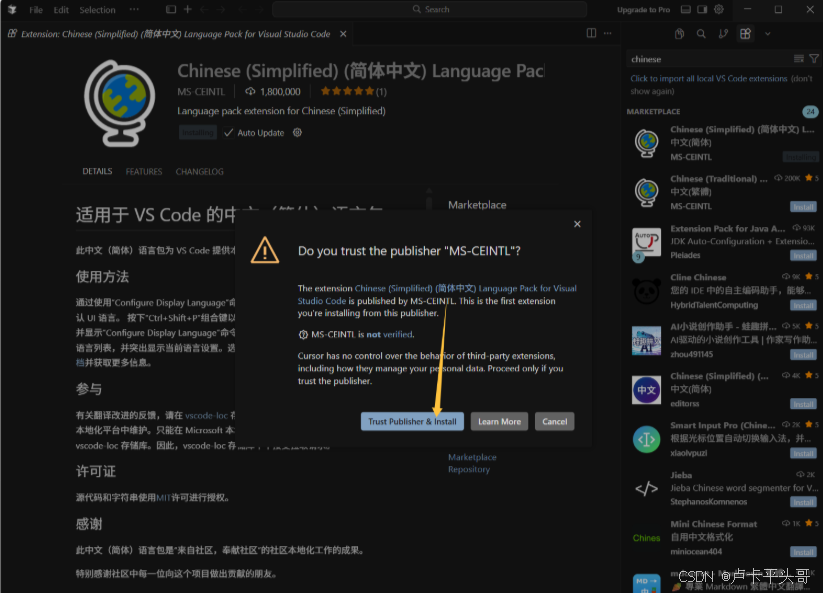Install Smart Input Pro extension

tap(803, 453)
